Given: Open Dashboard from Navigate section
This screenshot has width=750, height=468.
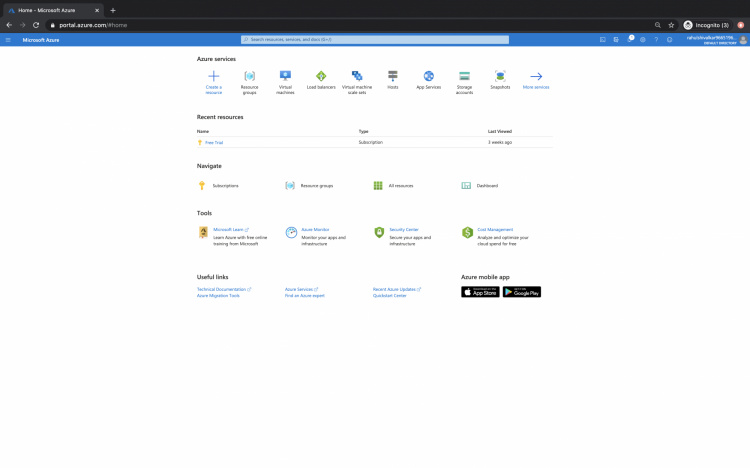Looking at the screenshot, I should (486, 185).
